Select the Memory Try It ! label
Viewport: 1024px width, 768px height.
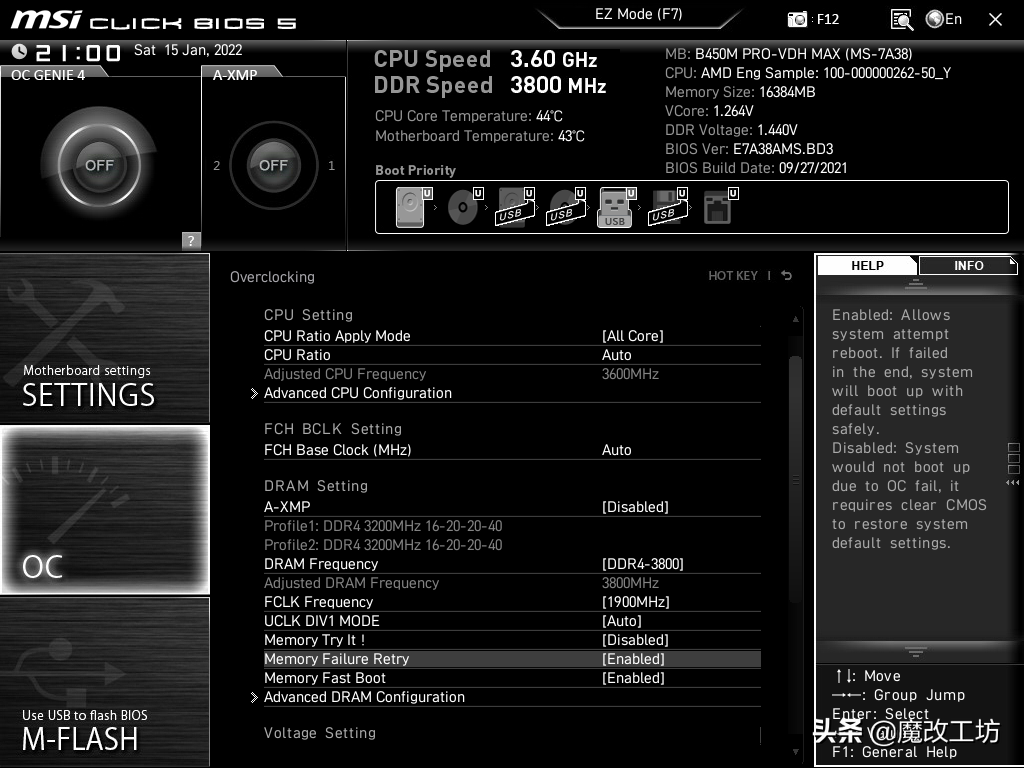[x=314, y=640]
